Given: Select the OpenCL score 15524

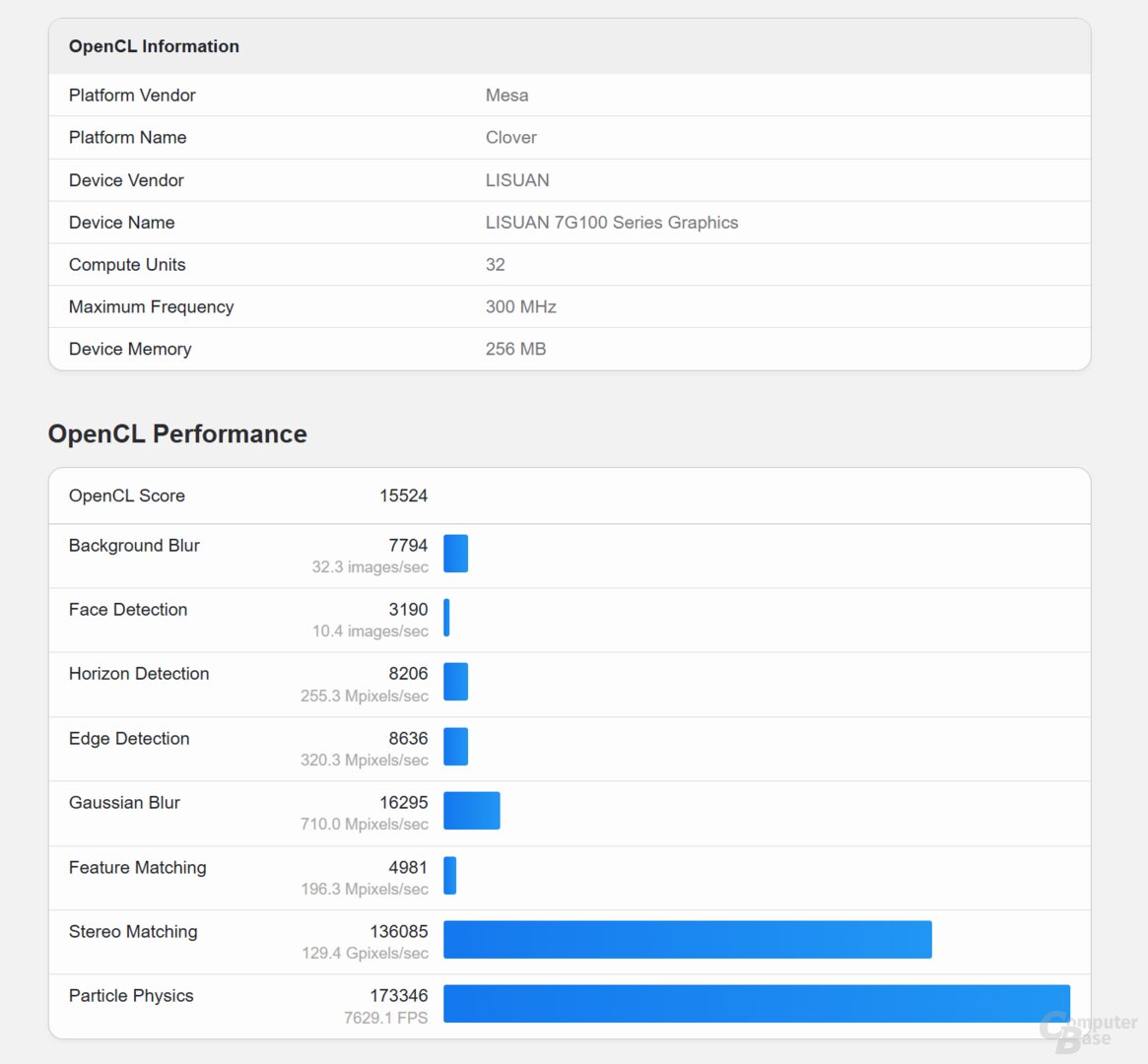Looking at the screenshot, I should (403, 497).
